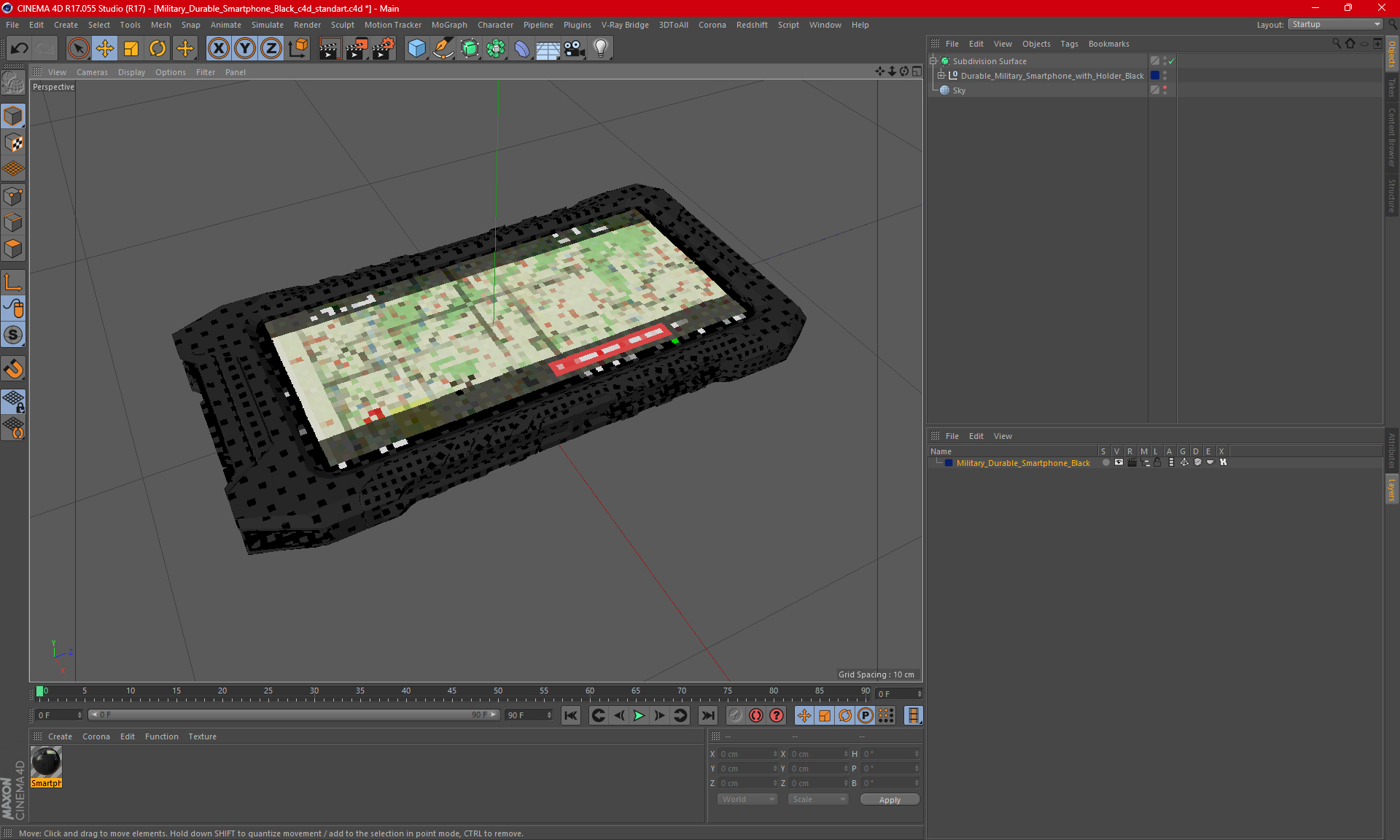Click the preview range slider bar
This screenshot has width=1400, height=840.
pos(294,715)
